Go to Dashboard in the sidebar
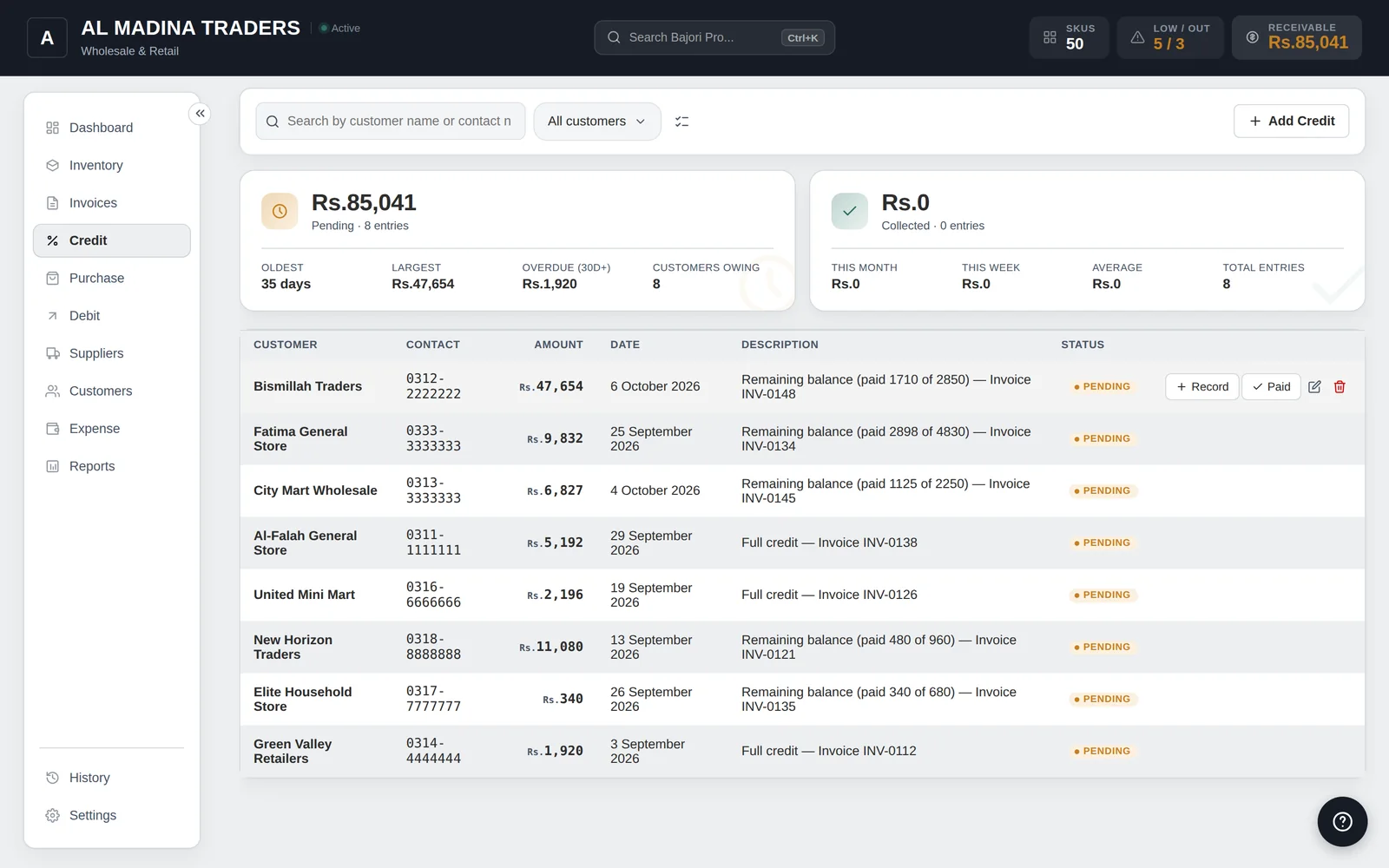 point(111,128)
